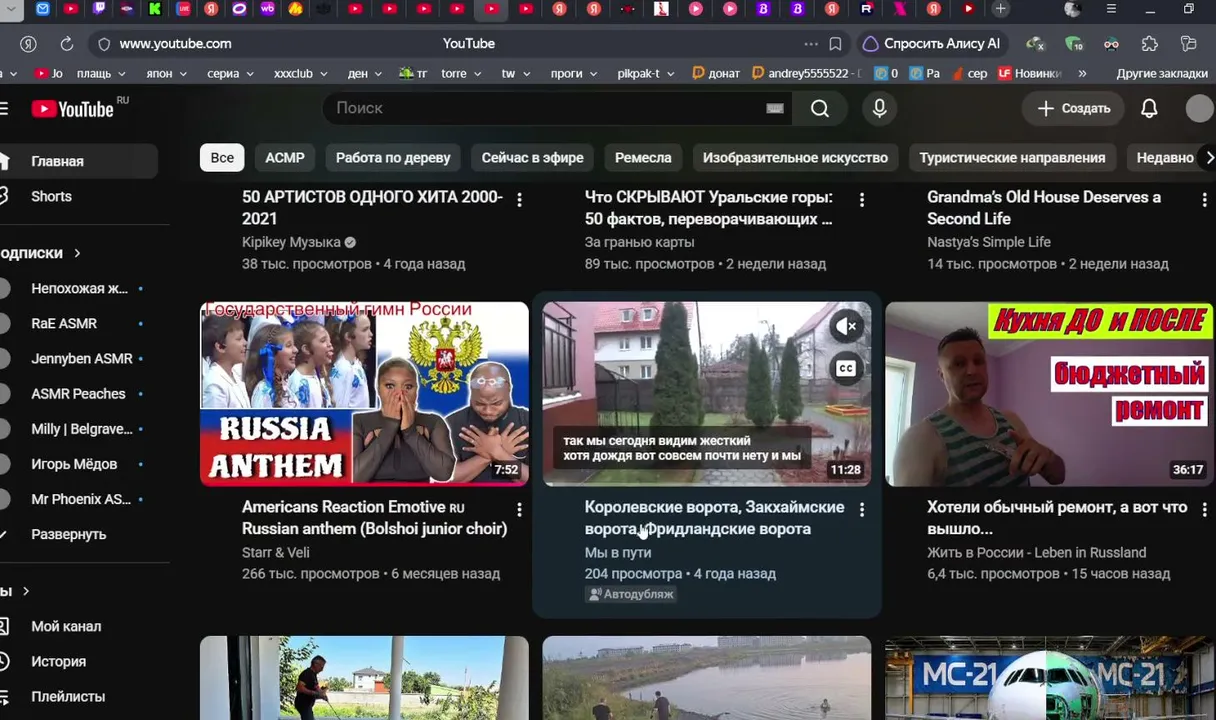Click Спросить Алису AI button
Viewport: 1216px width, 720px height.
point(931,44)
